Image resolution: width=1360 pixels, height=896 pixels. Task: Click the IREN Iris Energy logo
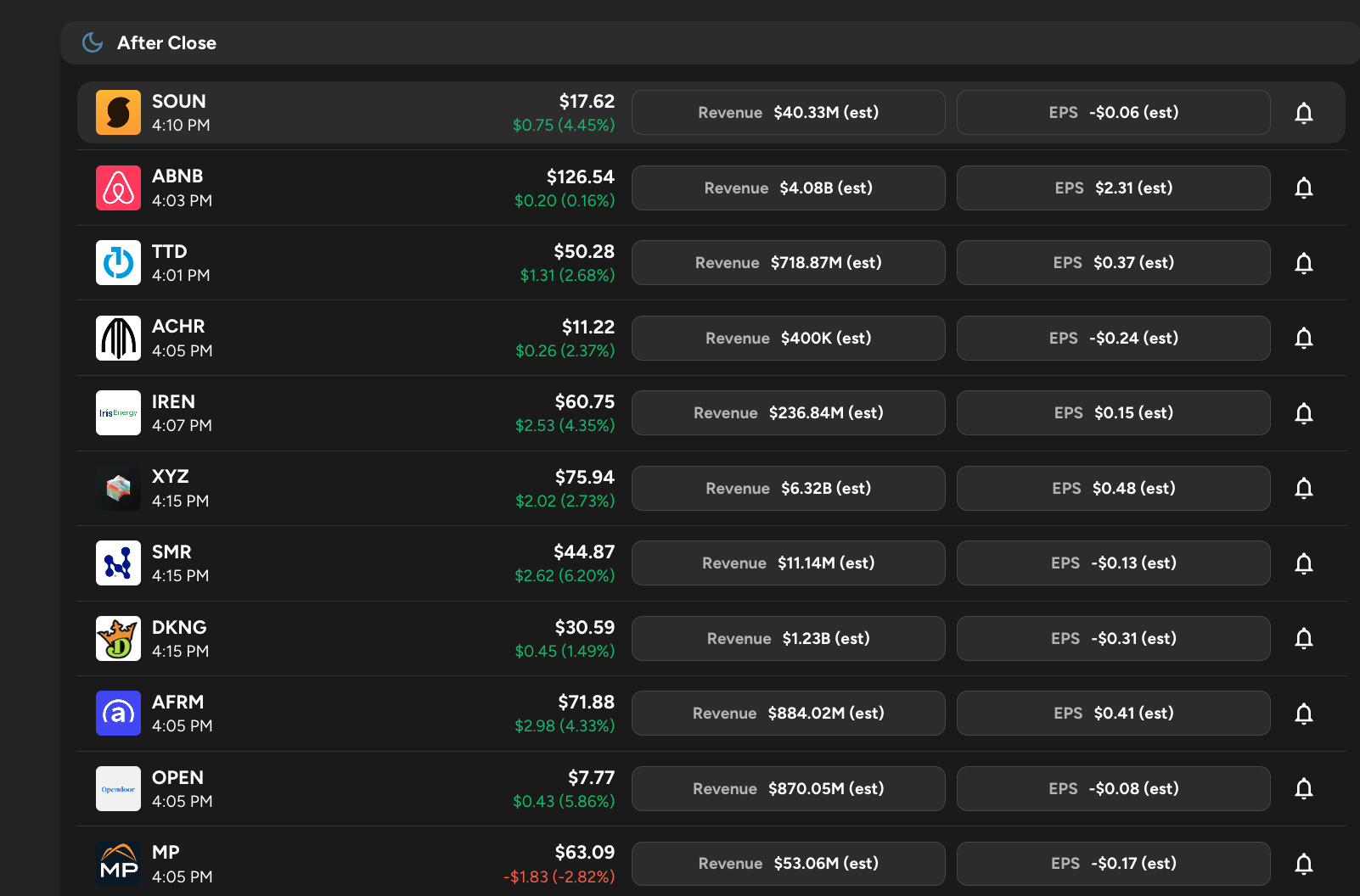tap(118, 413)
